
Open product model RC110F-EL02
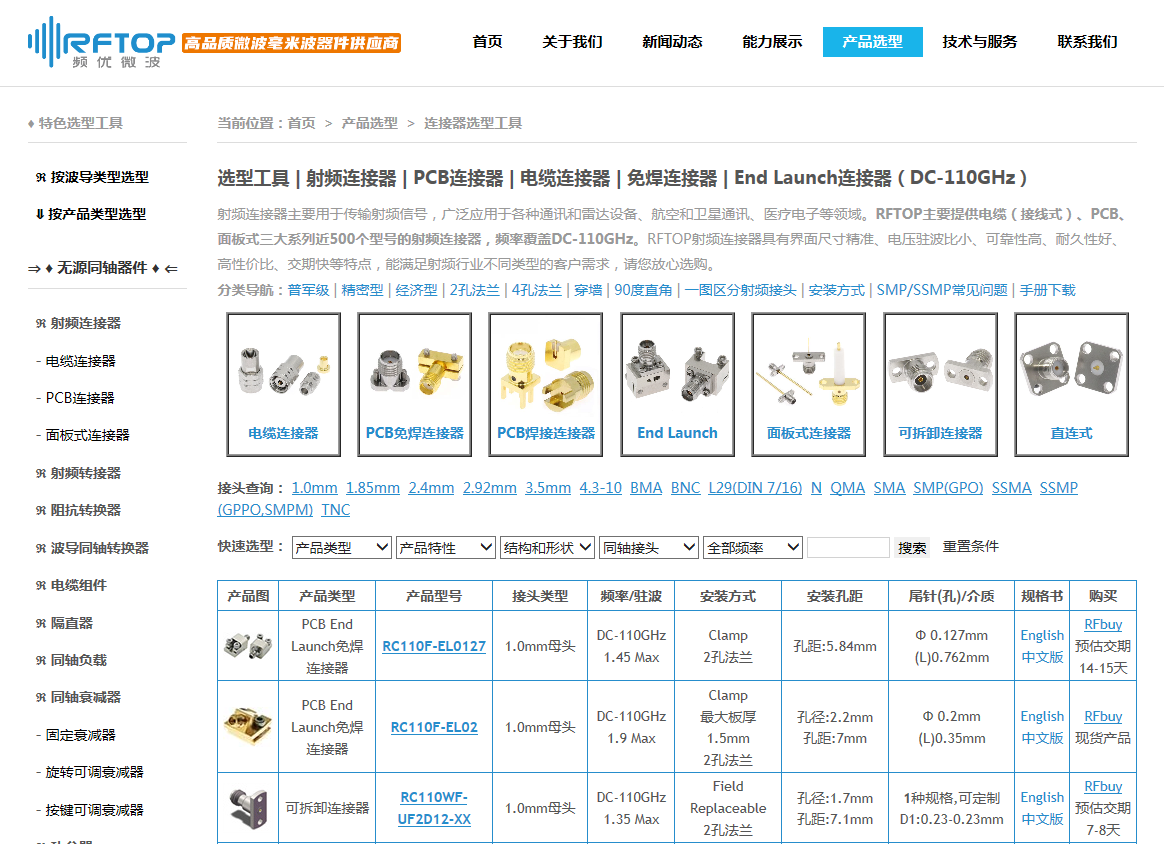click(x=434, y=727)
